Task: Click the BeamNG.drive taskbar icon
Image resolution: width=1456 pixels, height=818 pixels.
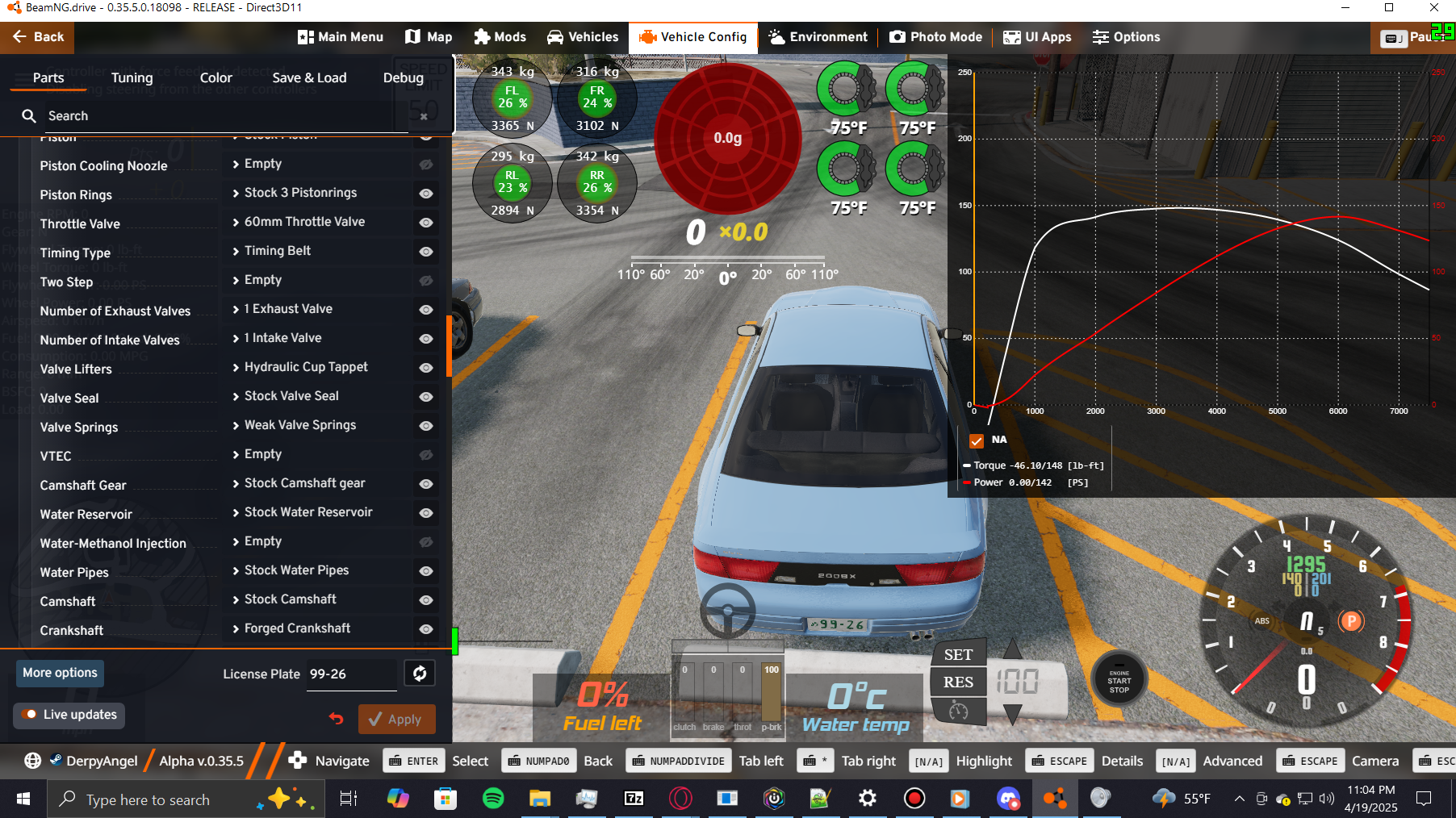Action: pyautogui.click(x=1055, y=799)
